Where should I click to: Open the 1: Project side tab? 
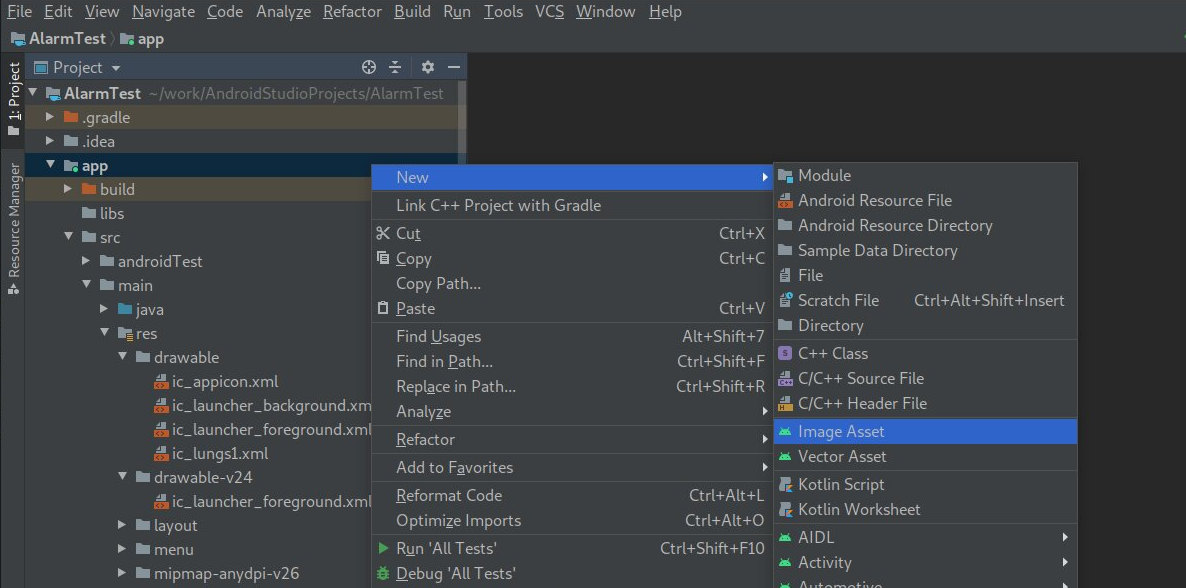pos(14,98)
